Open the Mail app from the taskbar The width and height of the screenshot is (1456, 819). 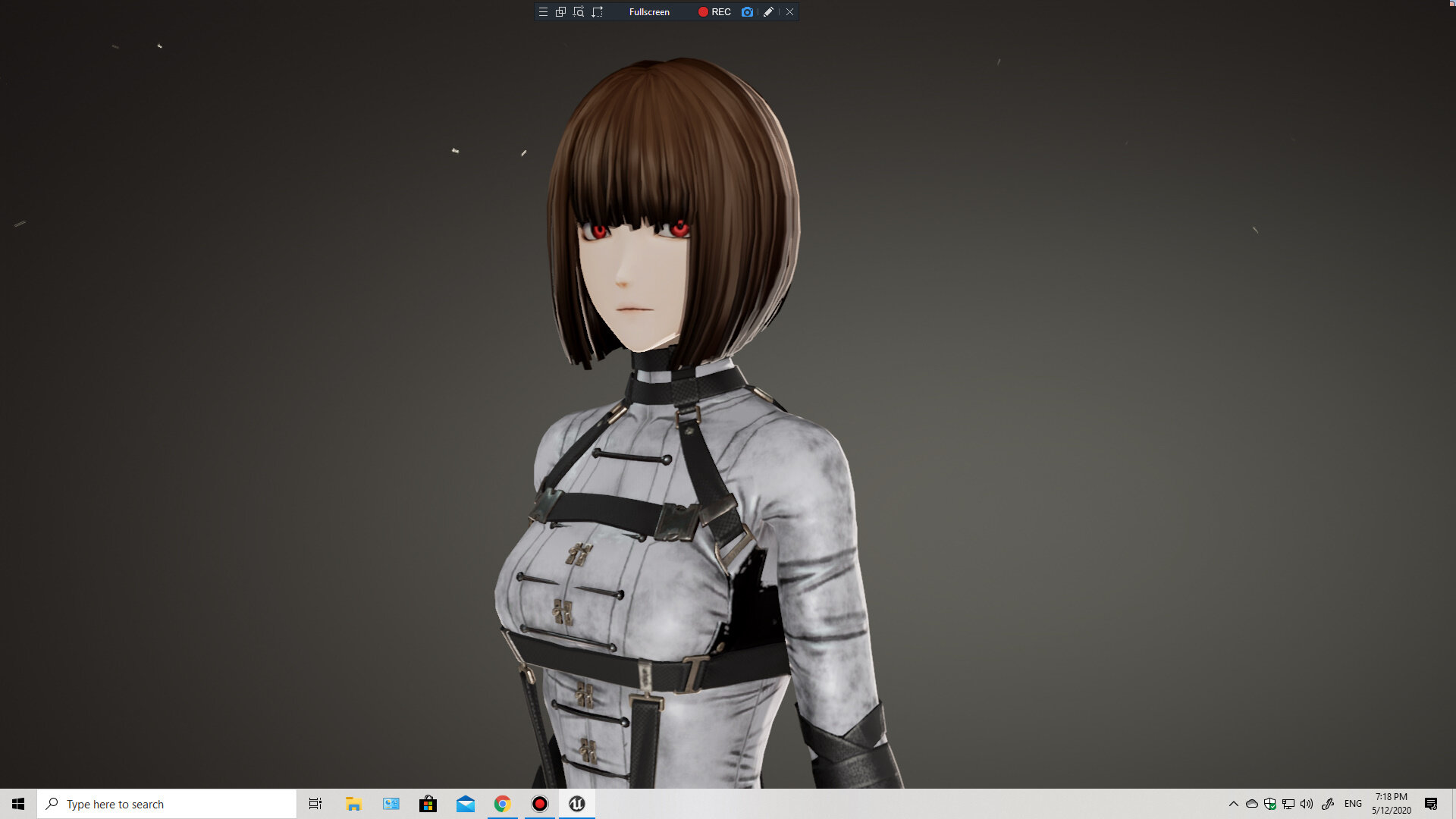[x=466, y=804]
